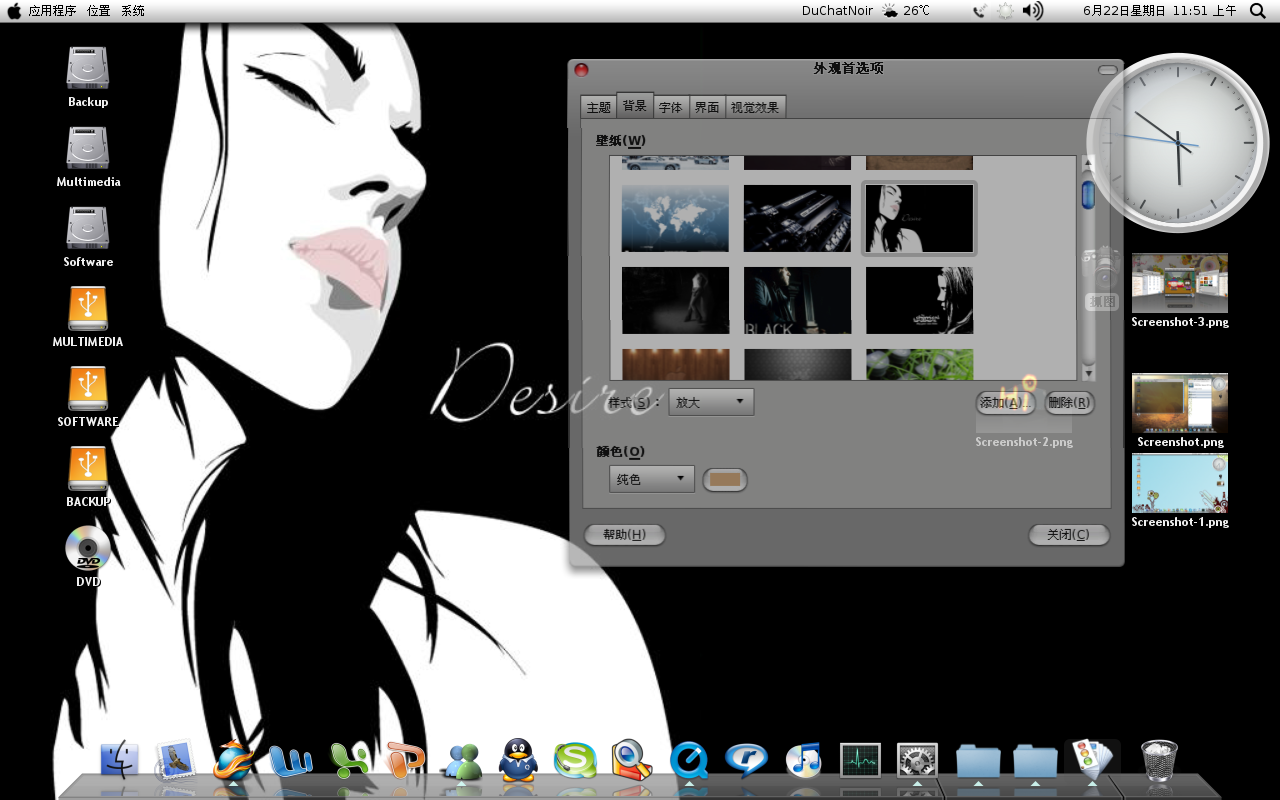Switch to the 字体 tab
The height and width of the screenshot is (800, 1280).
671,107
